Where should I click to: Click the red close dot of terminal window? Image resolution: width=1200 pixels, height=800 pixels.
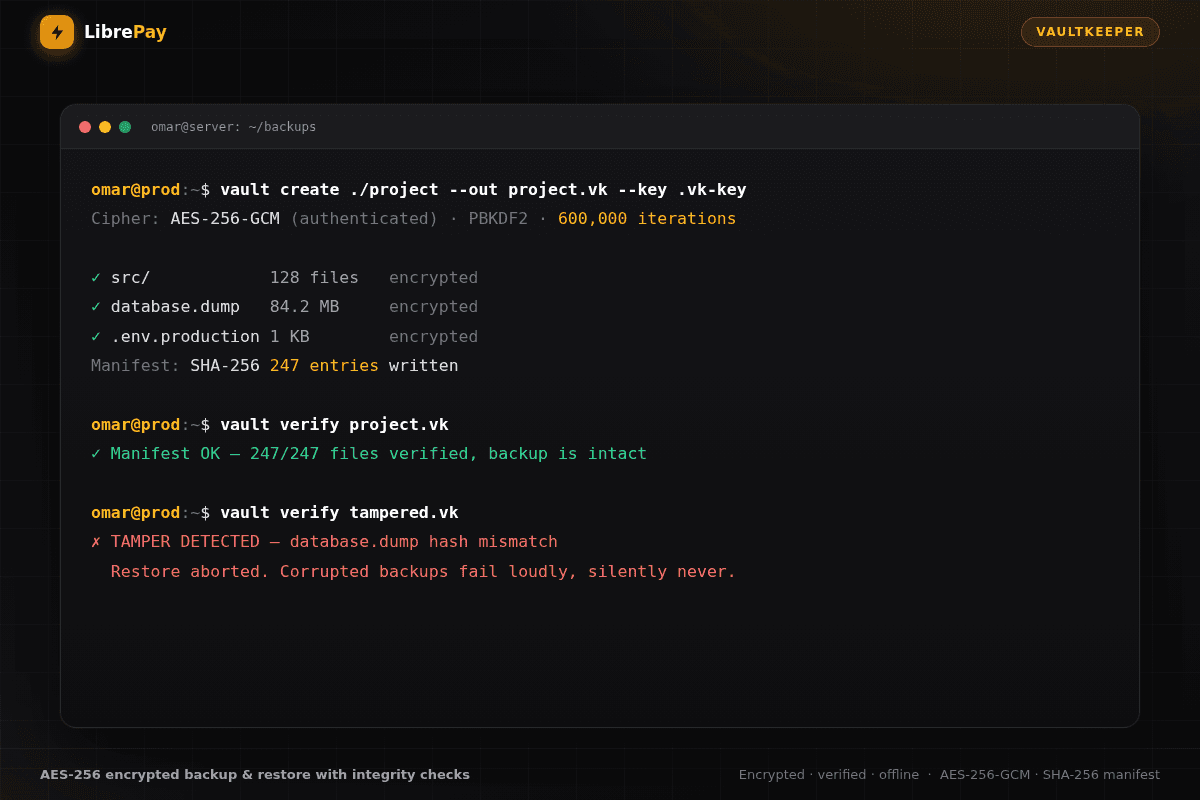[85, 127]
